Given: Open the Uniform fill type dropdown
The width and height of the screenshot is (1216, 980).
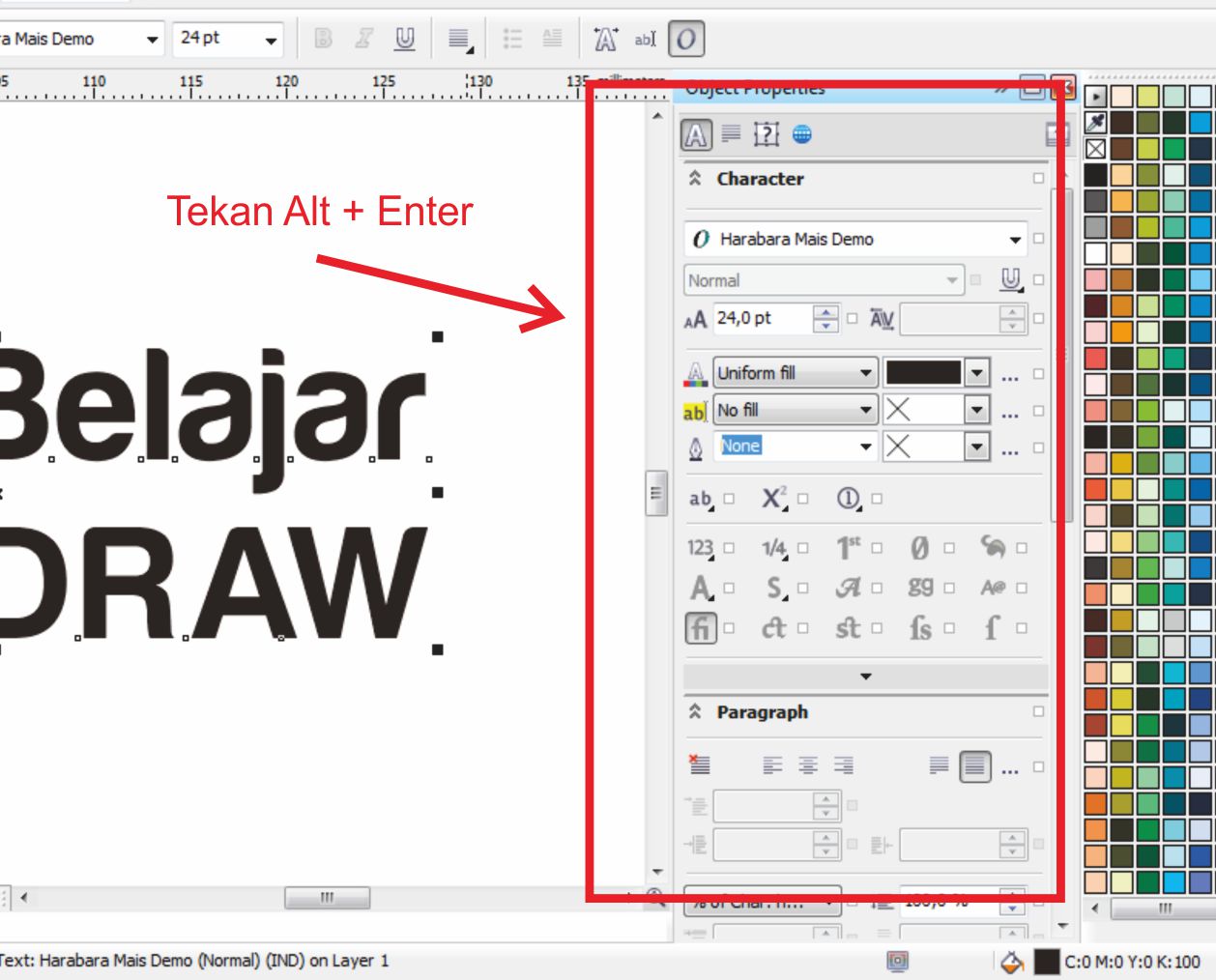Looking at the screenshot, I should click(795, 373).
